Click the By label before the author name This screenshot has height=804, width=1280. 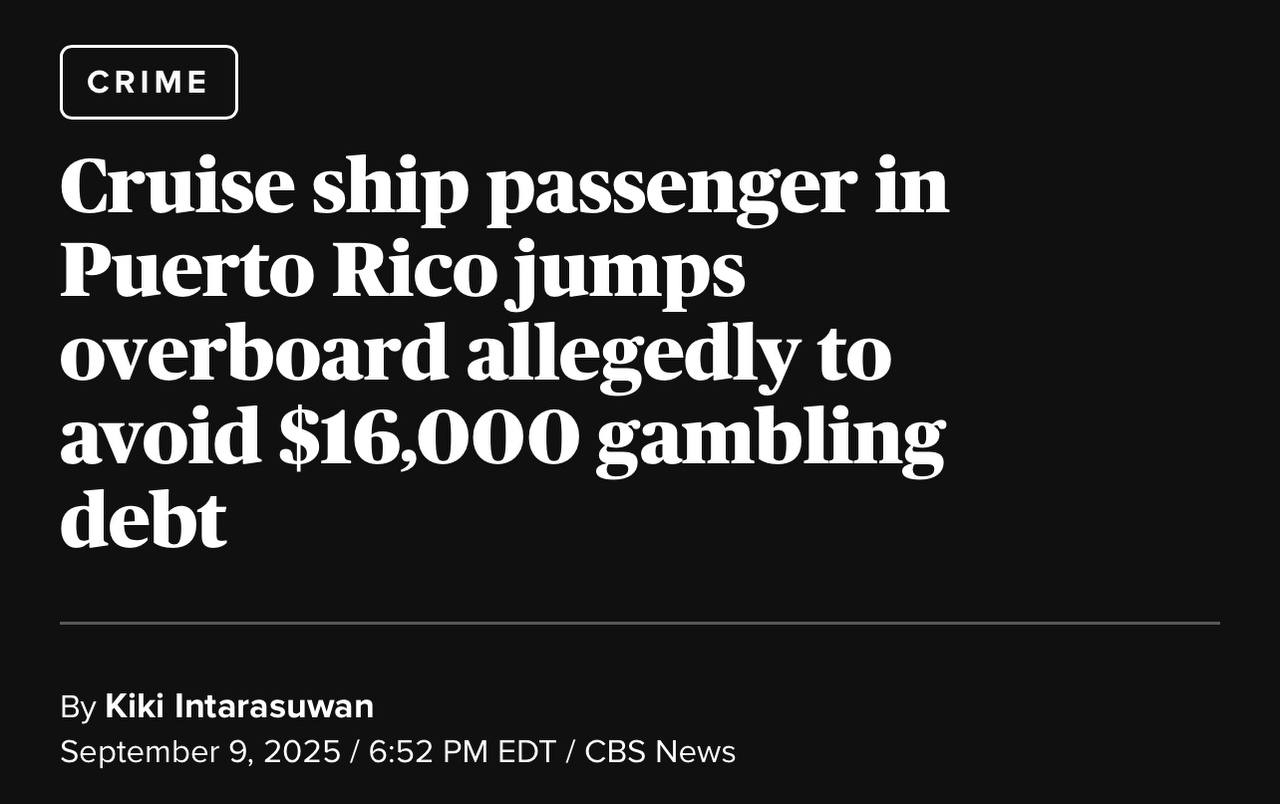[78, 708]
